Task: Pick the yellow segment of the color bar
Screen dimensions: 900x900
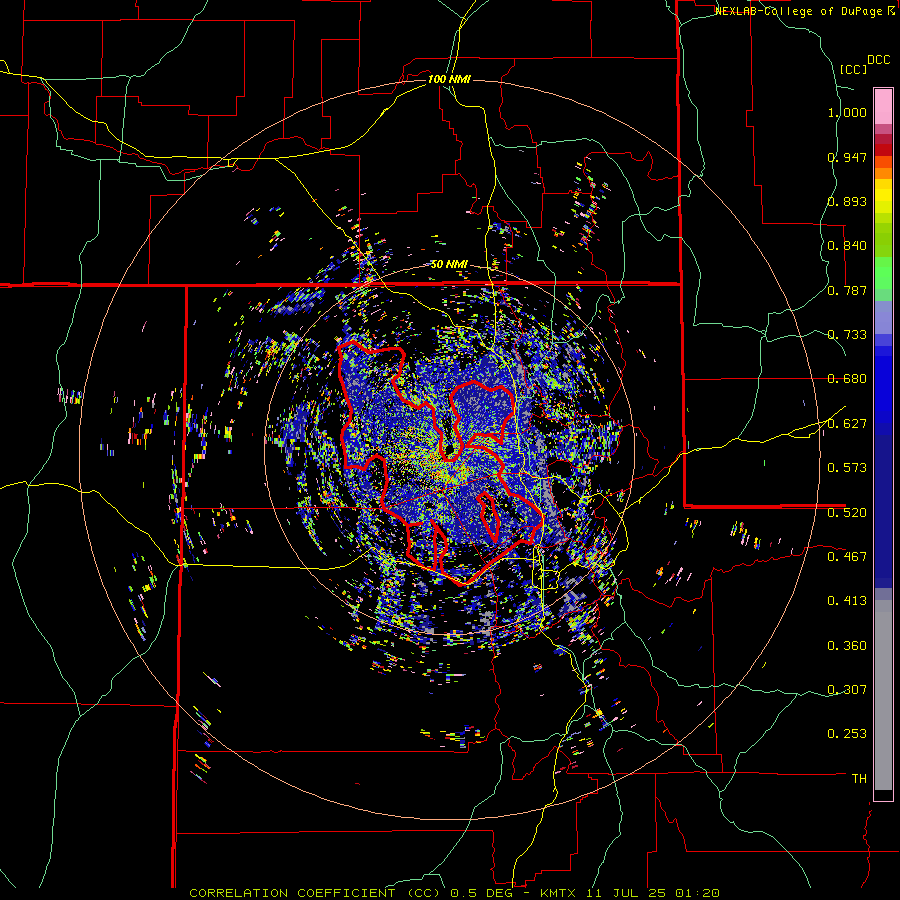Action: (x=883, y=196)
